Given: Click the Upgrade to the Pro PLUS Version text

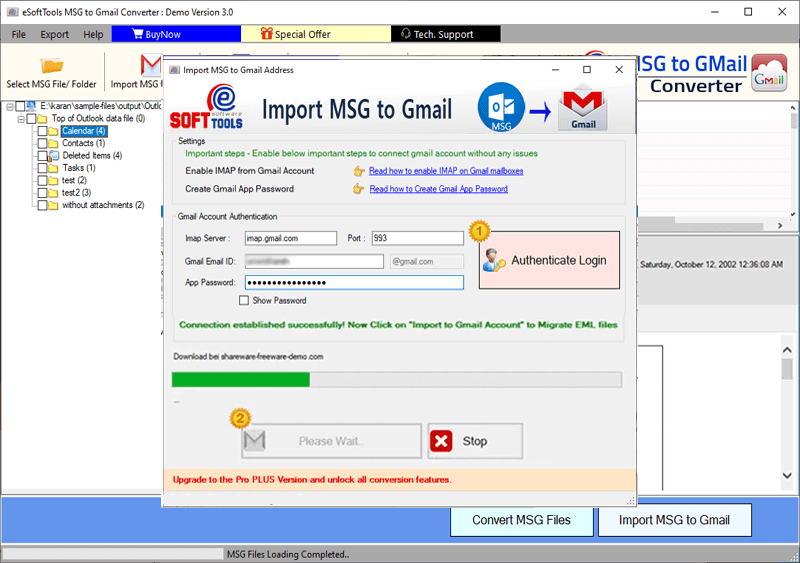Looking at the screenshot, I should pyautogui.click(x=312, y=480).
